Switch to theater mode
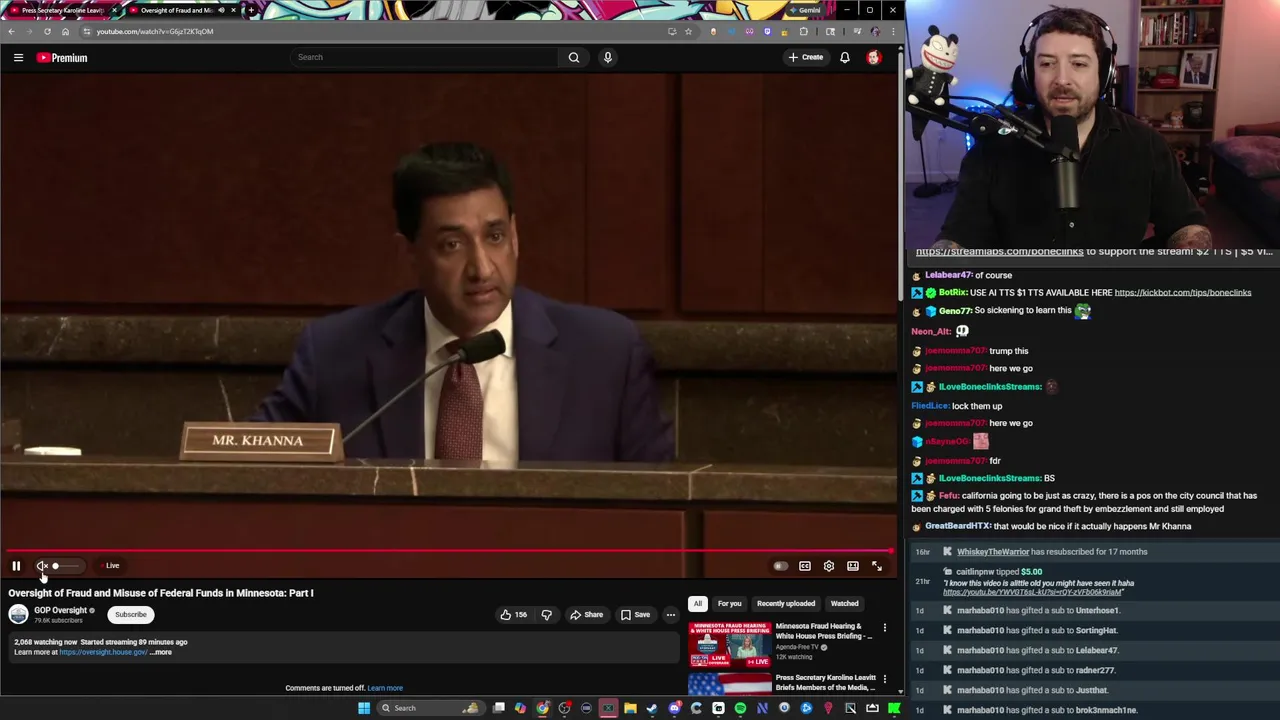 (x=852, y=566)
